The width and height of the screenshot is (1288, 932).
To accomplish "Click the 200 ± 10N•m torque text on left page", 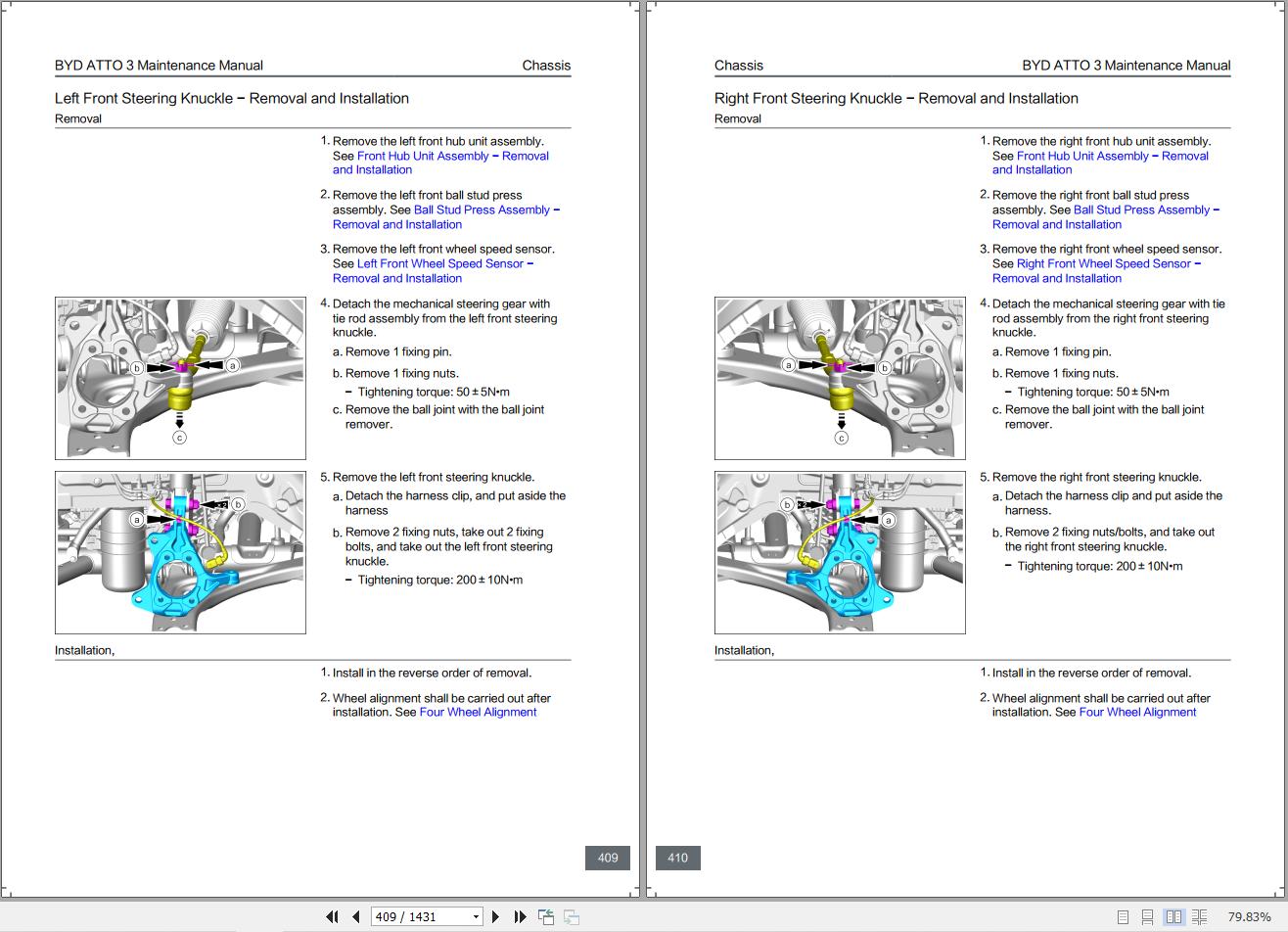I will pos(440,580).
